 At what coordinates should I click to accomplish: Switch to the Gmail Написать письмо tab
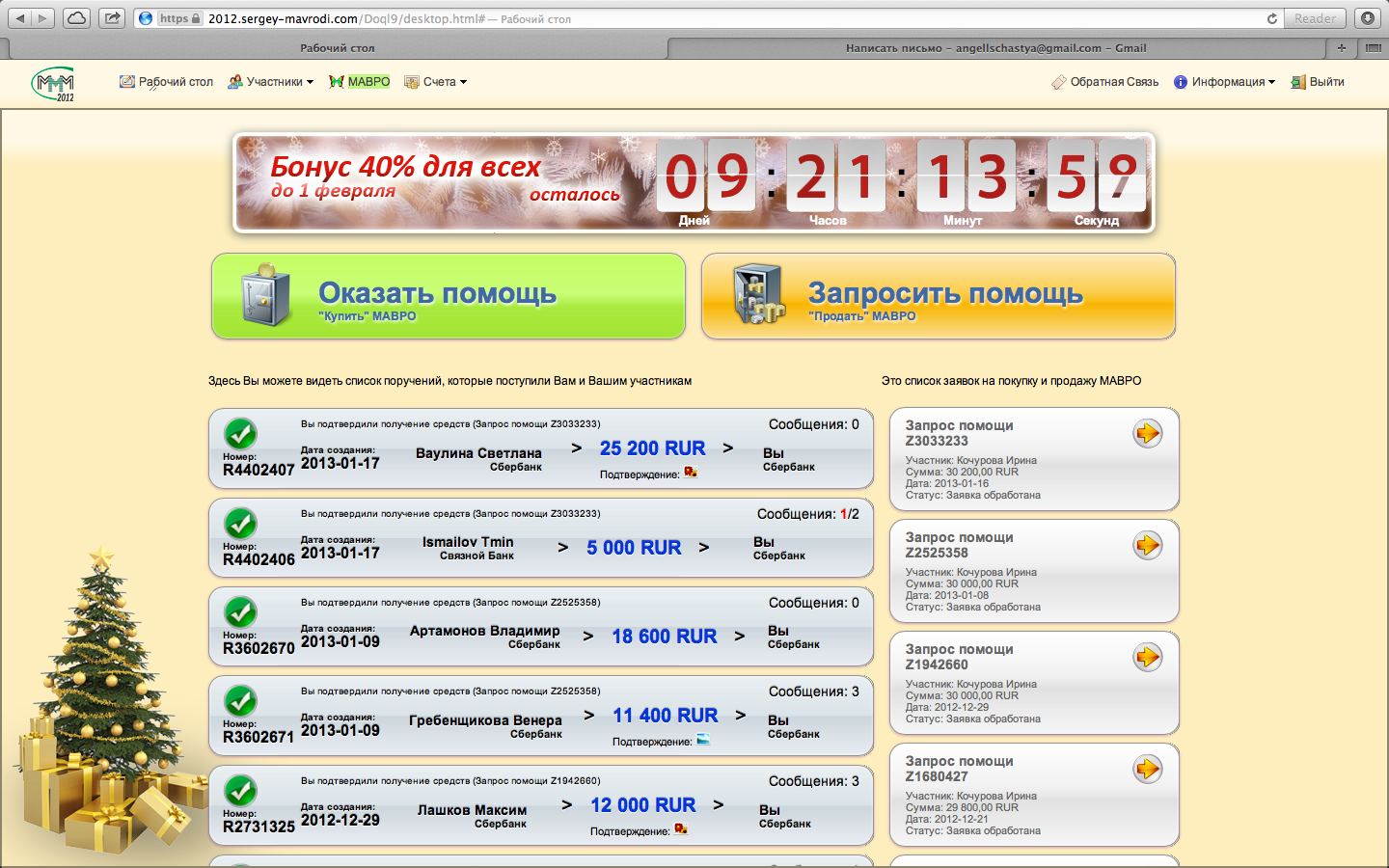(996, 47)
